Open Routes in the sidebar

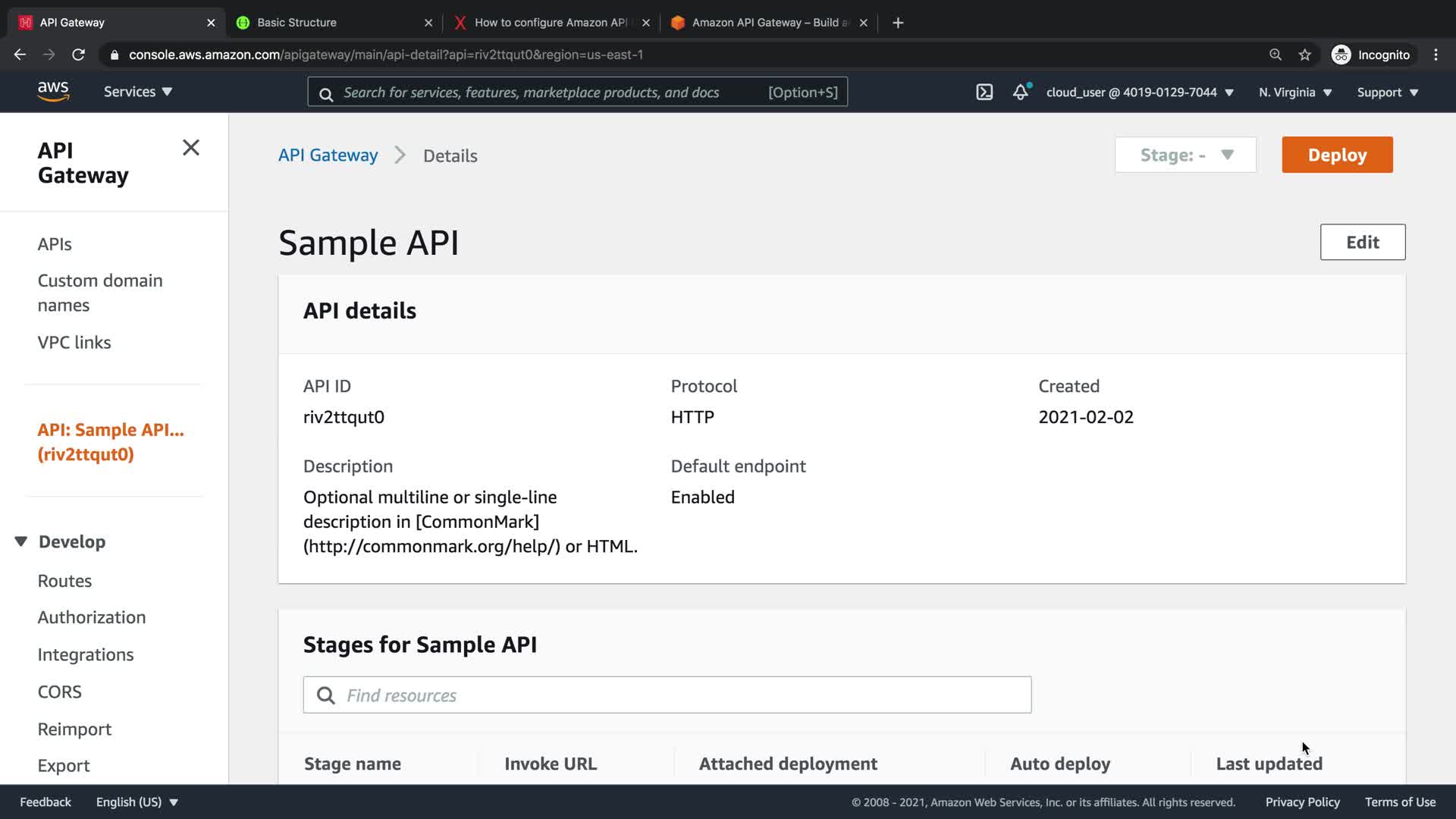tap(64, 581)
